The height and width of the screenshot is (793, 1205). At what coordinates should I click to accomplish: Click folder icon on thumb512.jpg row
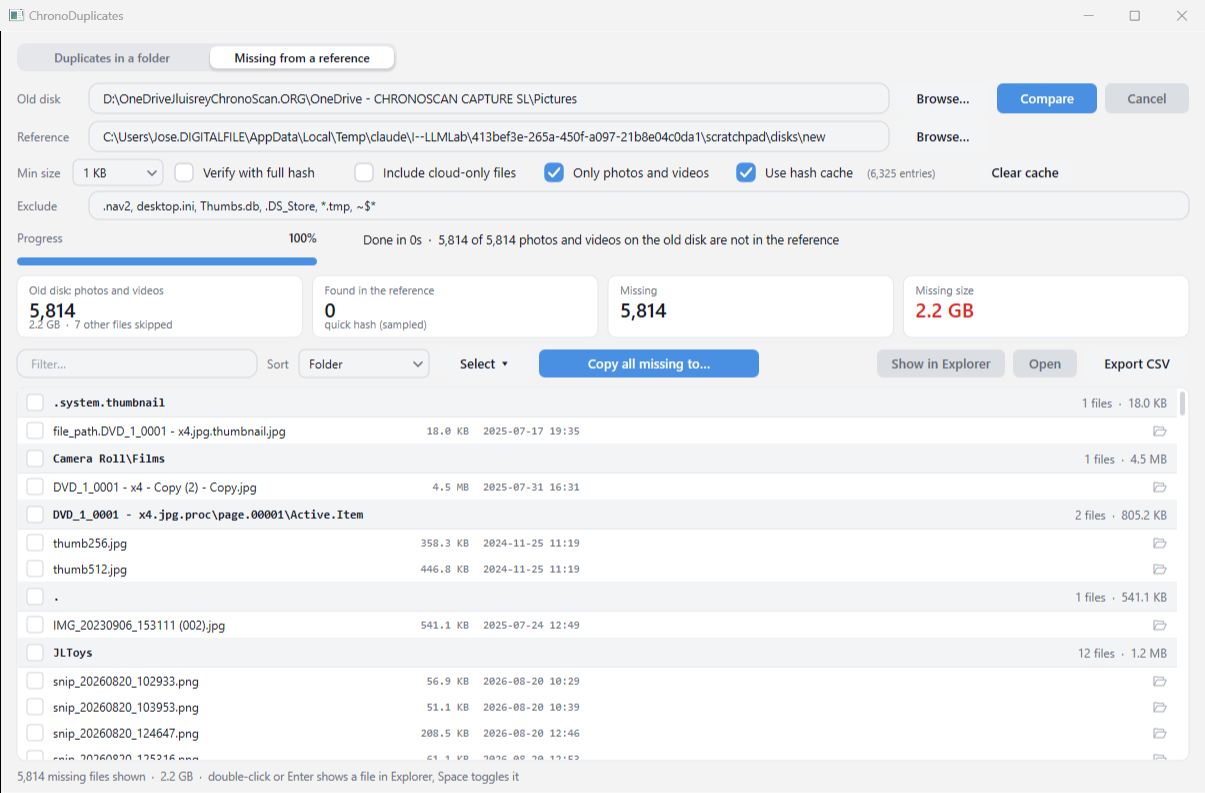coord(1159,569)
